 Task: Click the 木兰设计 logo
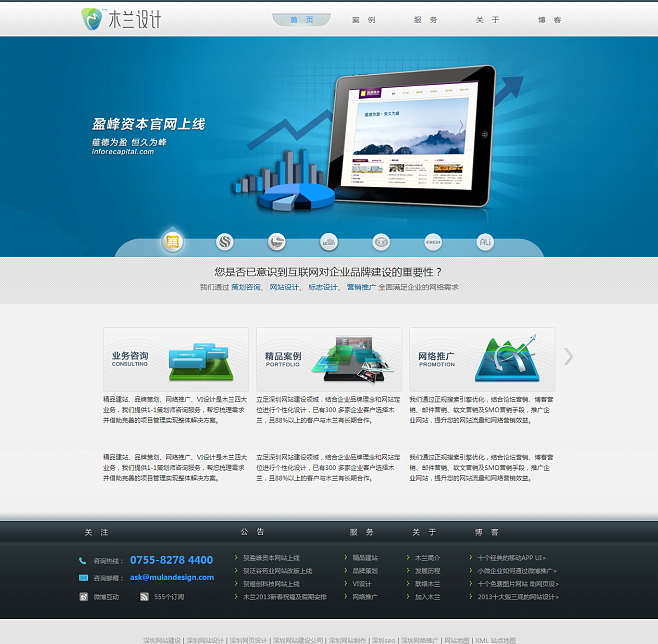tap(121, 19)
